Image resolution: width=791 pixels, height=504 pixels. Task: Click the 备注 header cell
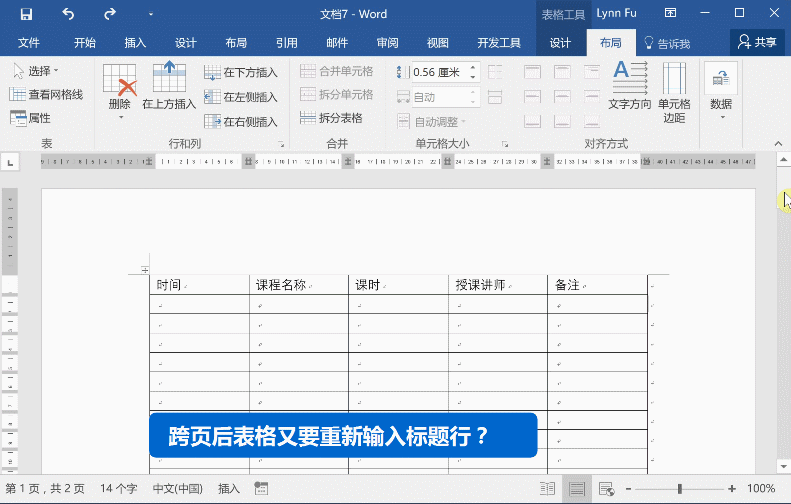597,285
